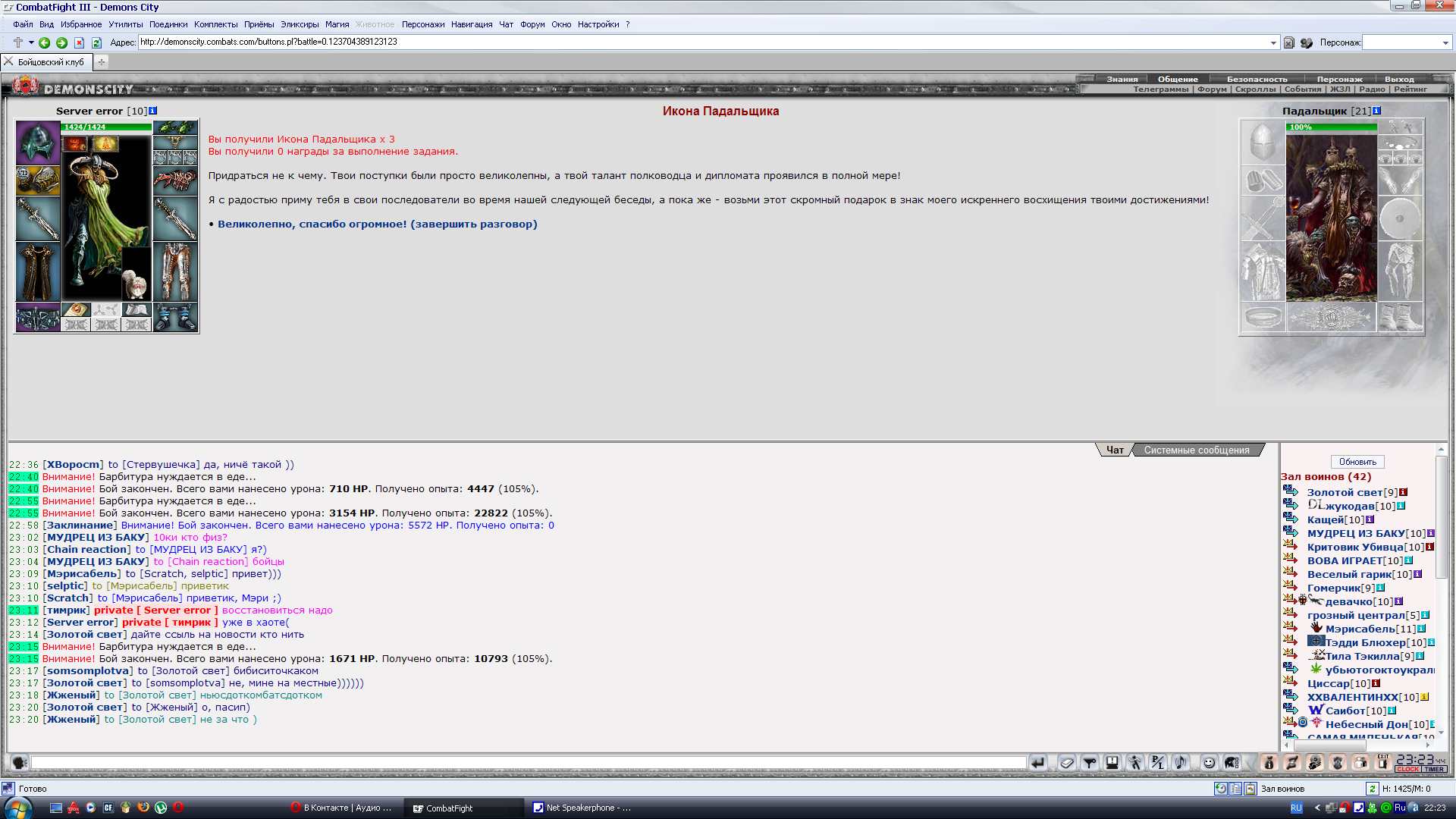
Task: Click the eraser clear chat icon
Action: (1067, 763)
